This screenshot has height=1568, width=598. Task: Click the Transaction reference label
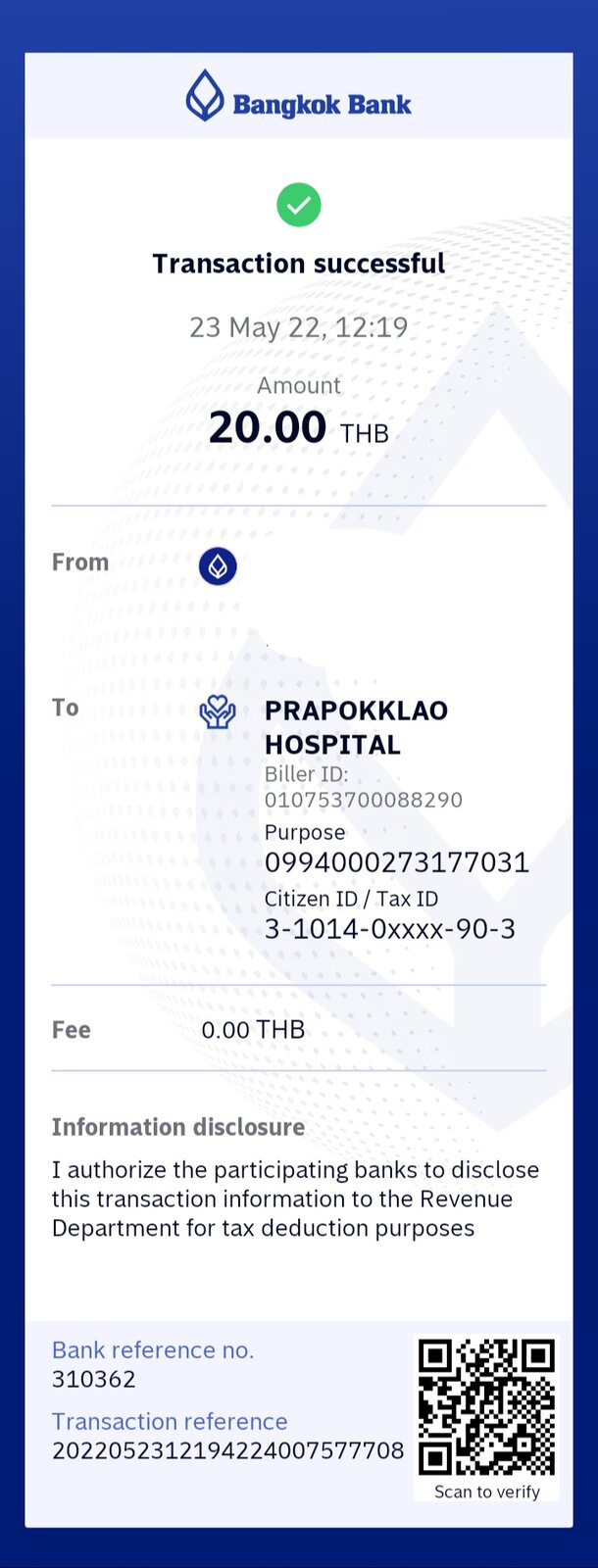click(x=170, y=1422)
